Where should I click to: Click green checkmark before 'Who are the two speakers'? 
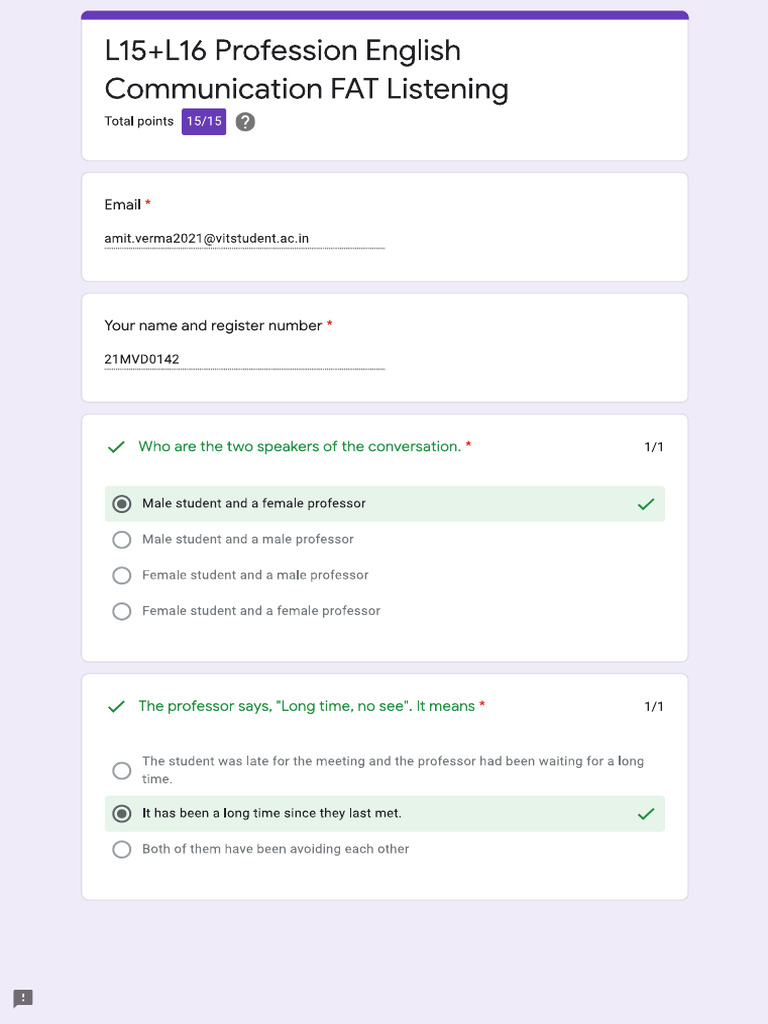(116, 447)
